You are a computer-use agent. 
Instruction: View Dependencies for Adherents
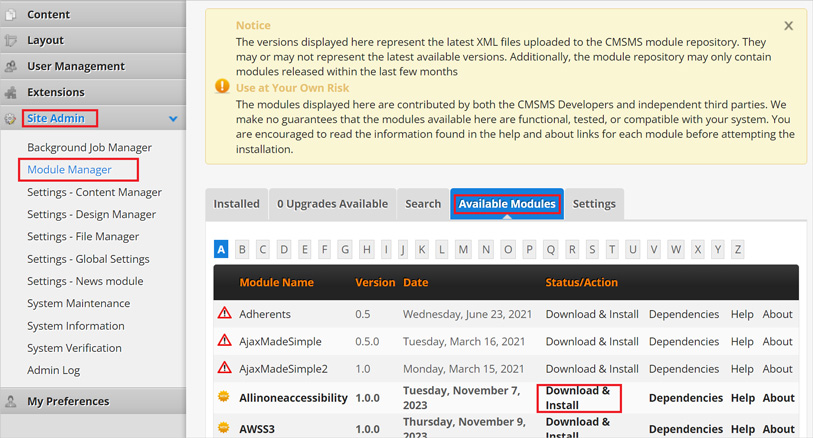tap(684, 314)
